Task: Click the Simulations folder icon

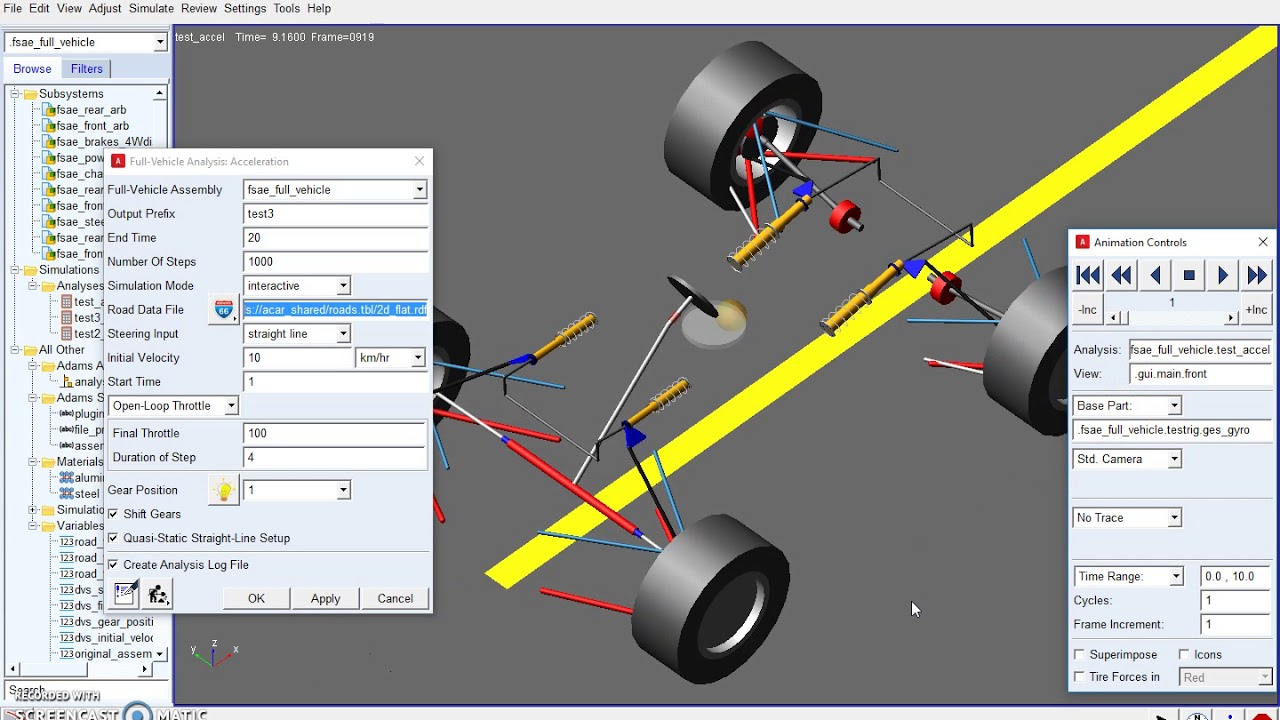Action: [30, 270]
